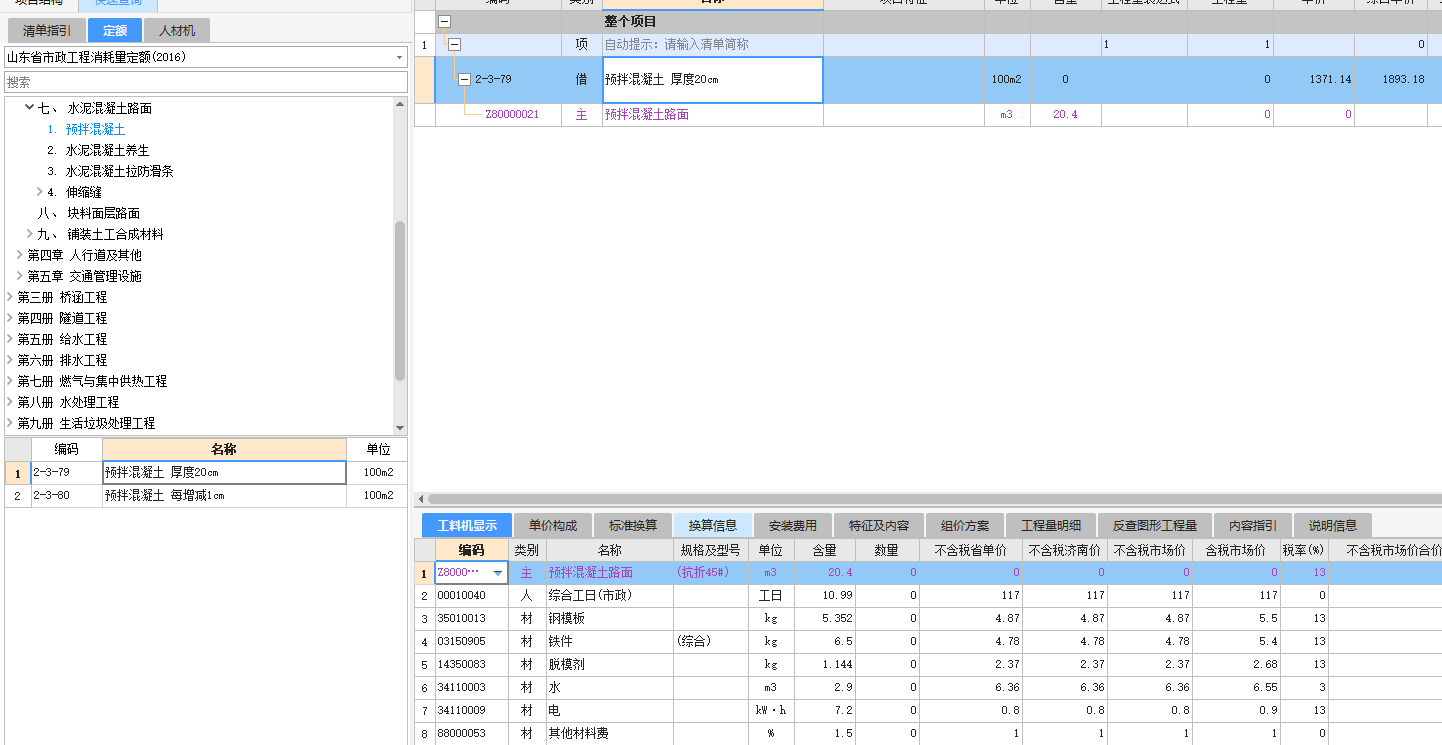Image resolution: width=1442 pixels, height=745 pixels.
Task: Select 第六册 排水工程 in the tree
Action: tap(62, 360)
